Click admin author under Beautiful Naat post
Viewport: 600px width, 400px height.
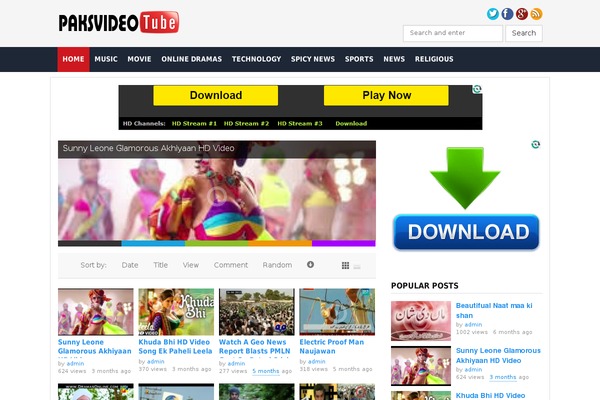click(x=473, y=325)
